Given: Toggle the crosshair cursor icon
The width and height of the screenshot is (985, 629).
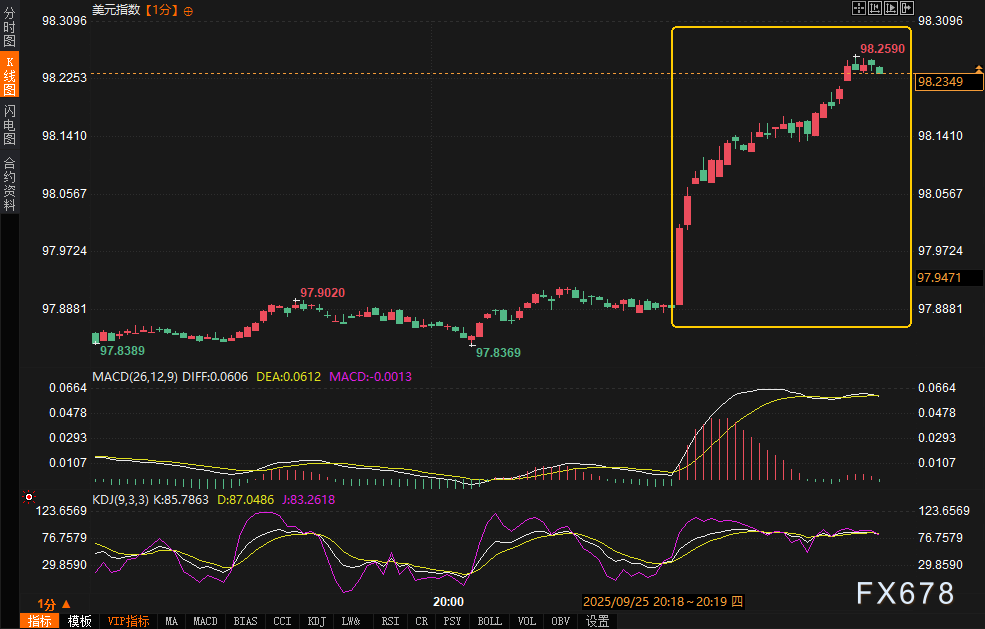Looking at the screenshot, I should [859, 8].
